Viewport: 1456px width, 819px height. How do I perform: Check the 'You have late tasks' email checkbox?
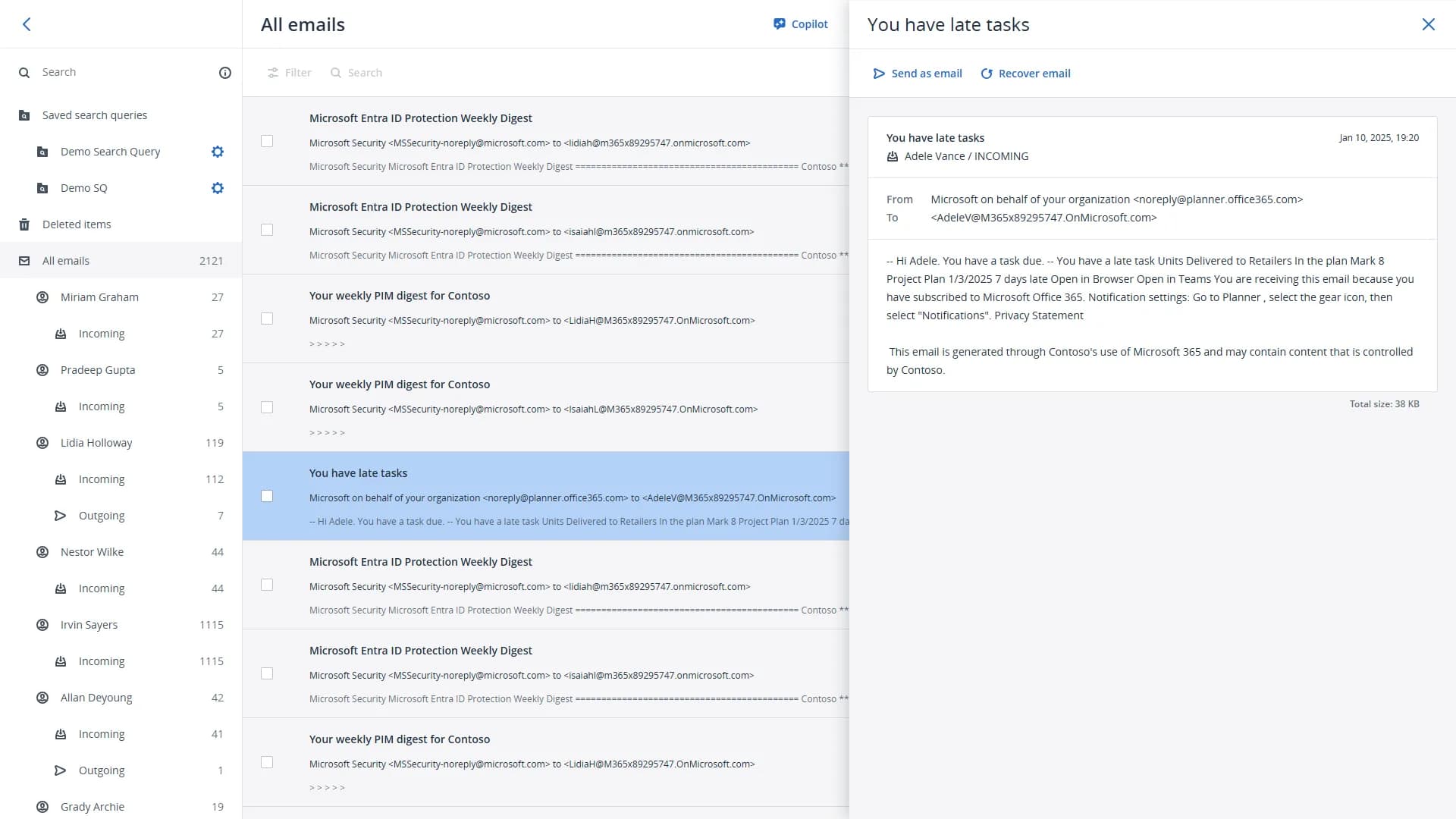[x=267, y=496]
